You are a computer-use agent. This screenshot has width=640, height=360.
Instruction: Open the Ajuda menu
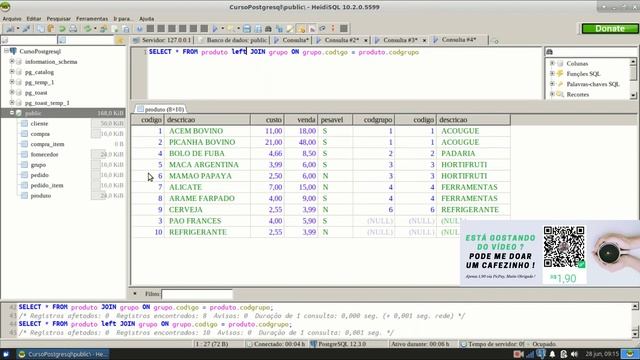147,19
